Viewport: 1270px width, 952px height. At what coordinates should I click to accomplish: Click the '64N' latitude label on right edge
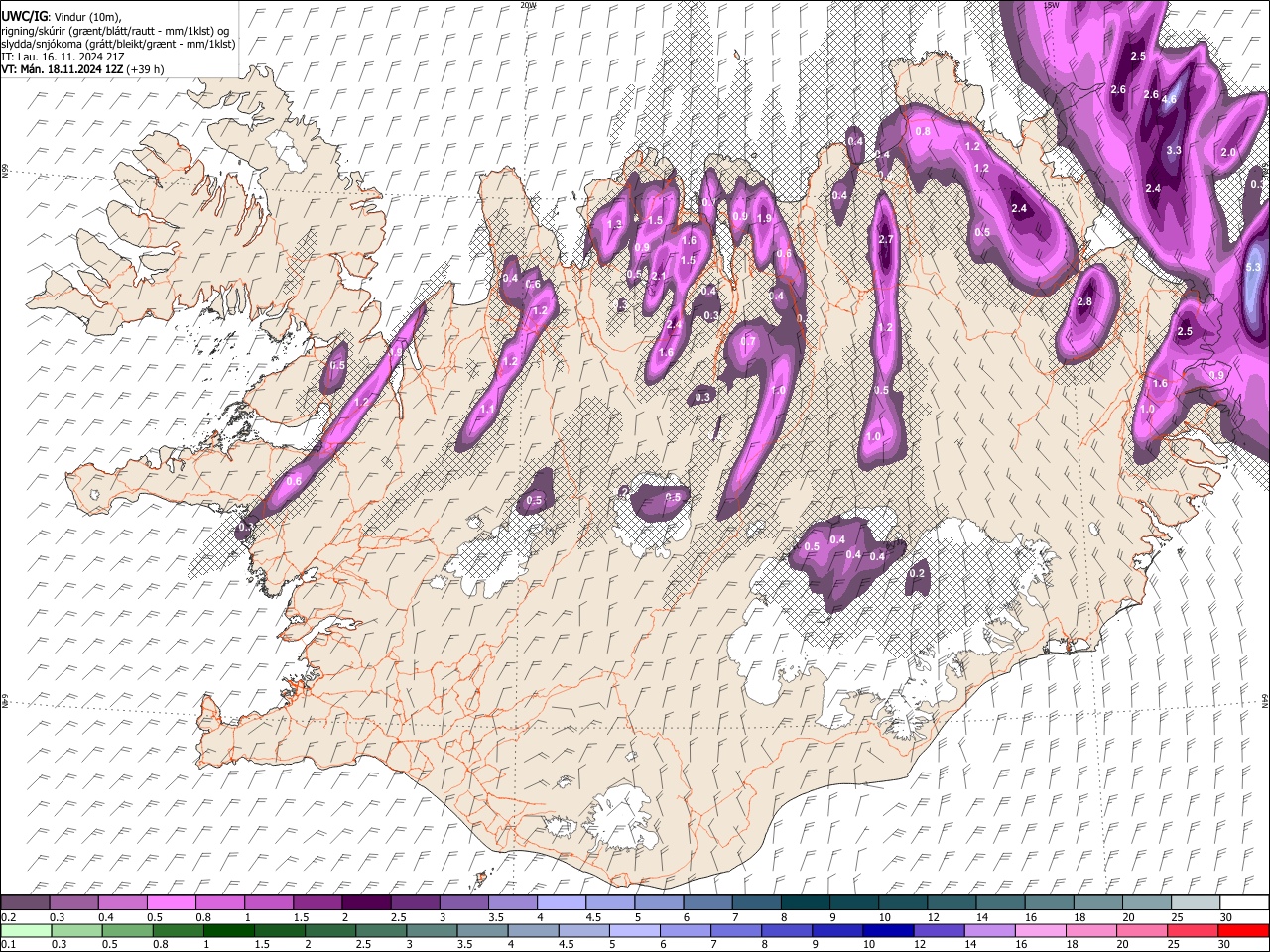click(x=1265, y=700)
